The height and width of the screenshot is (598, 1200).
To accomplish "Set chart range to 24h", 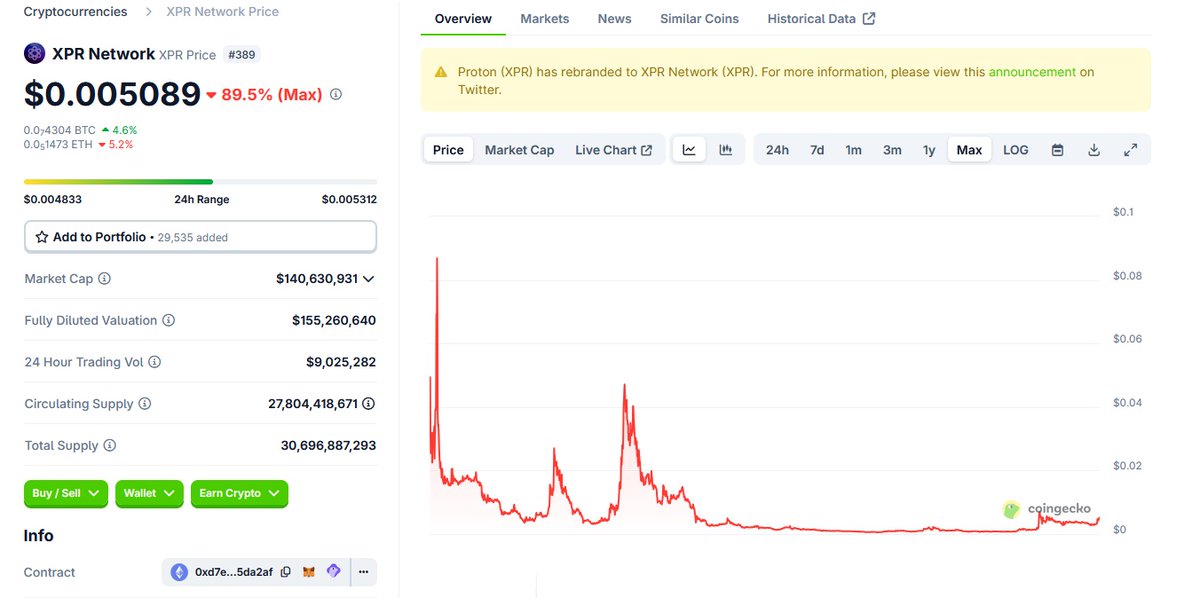I will 777,150.
